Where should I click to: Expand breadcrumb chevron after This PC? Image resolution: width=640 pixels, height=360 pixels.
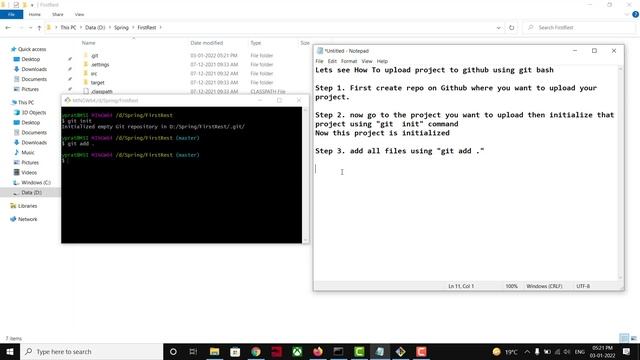coord(80,28)
